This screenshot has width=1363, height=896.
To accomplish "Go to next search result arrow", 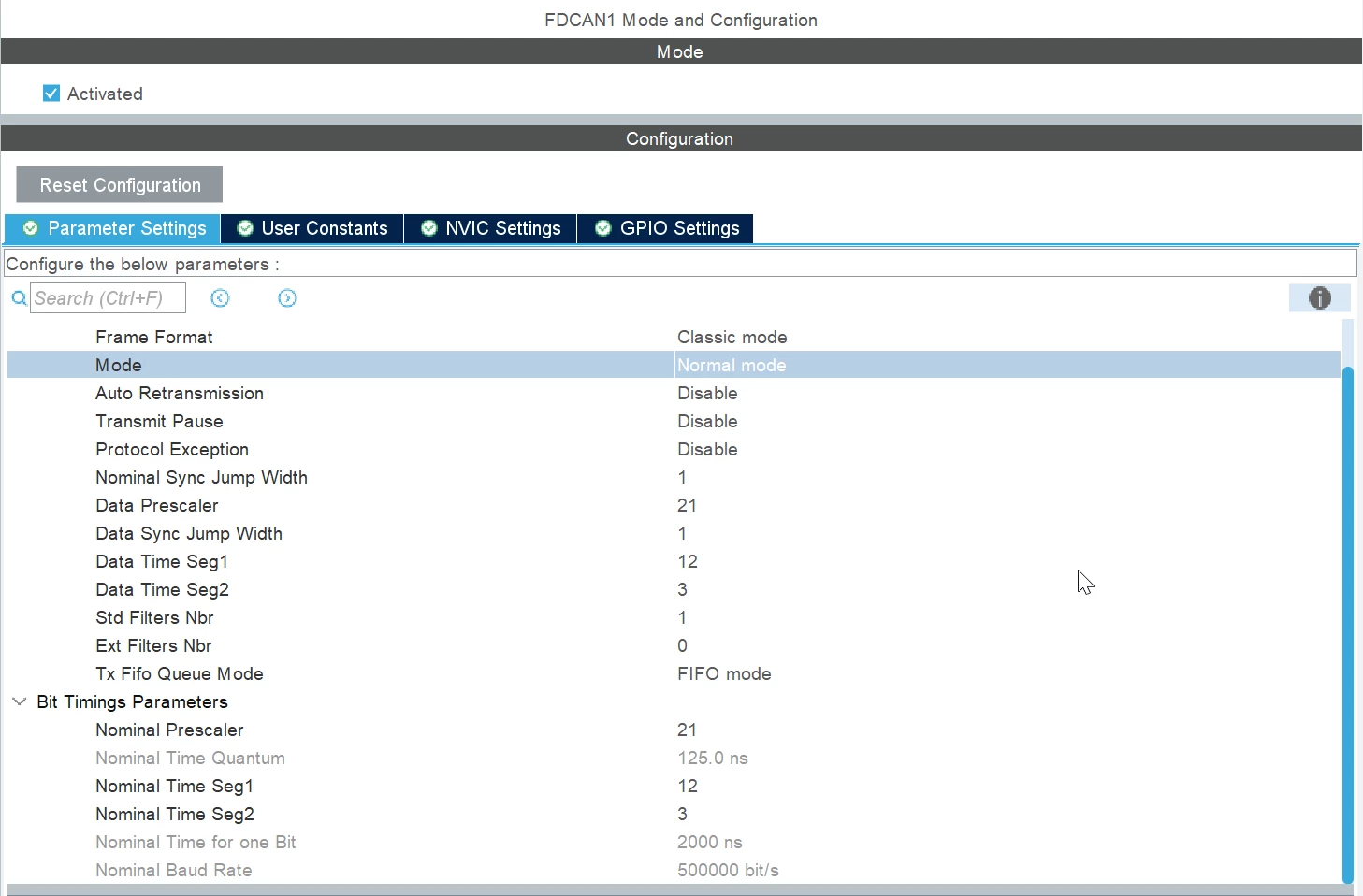I will (x=287, y=298).
